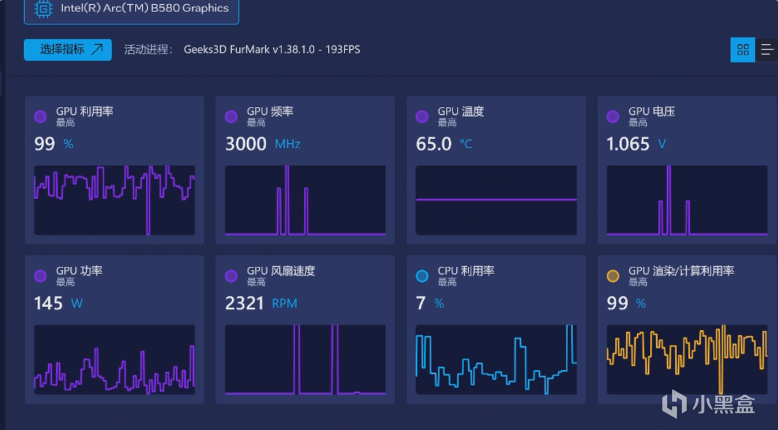Toggle the purple dot beside GPU 频率
The image size is (778, 430).
(x=231, y=117)
